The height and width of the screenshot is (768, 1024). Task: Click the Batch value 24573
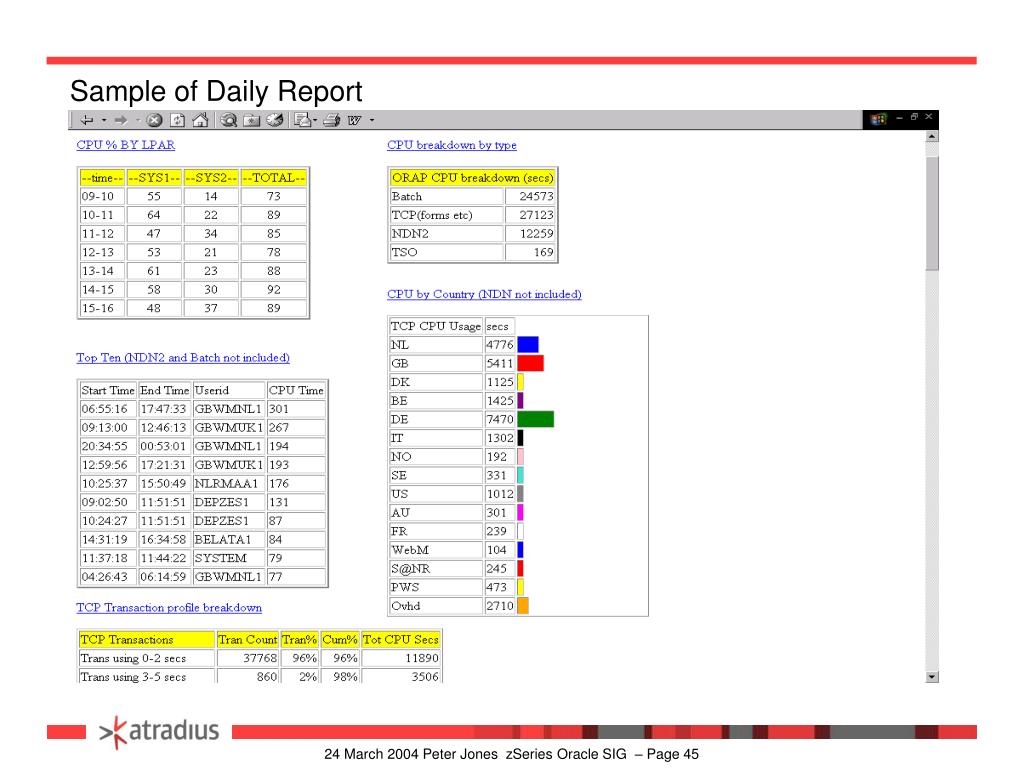coord(530,197)
